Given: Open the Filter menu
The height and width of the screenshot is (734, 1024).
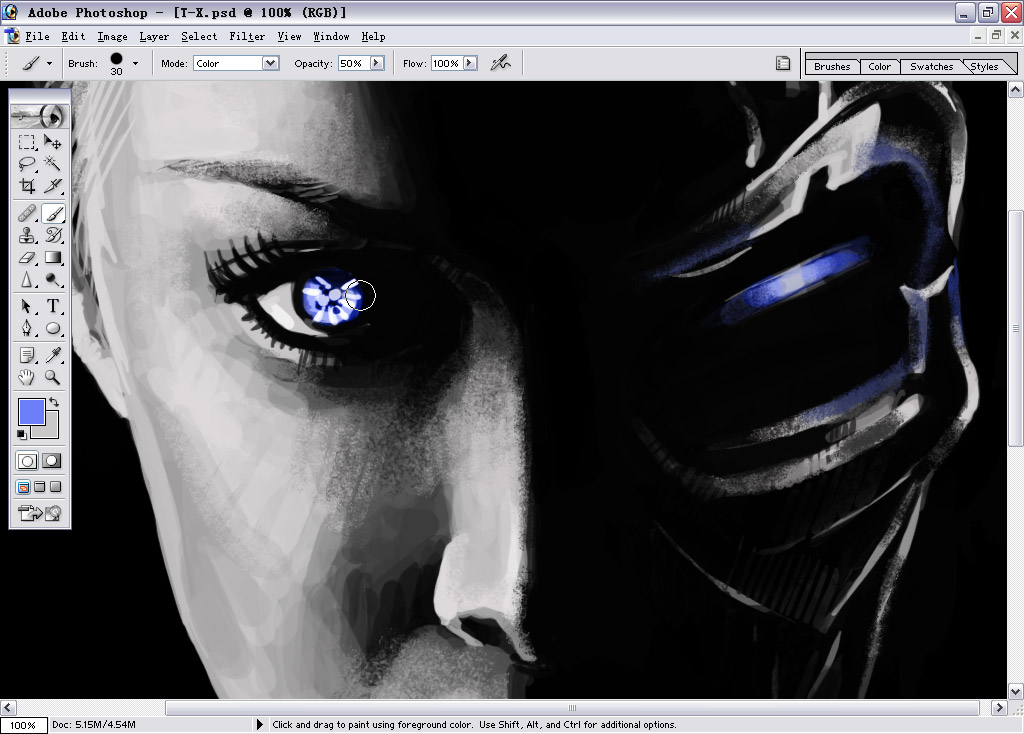Looking at the screenshot, I should click(247, 37).
